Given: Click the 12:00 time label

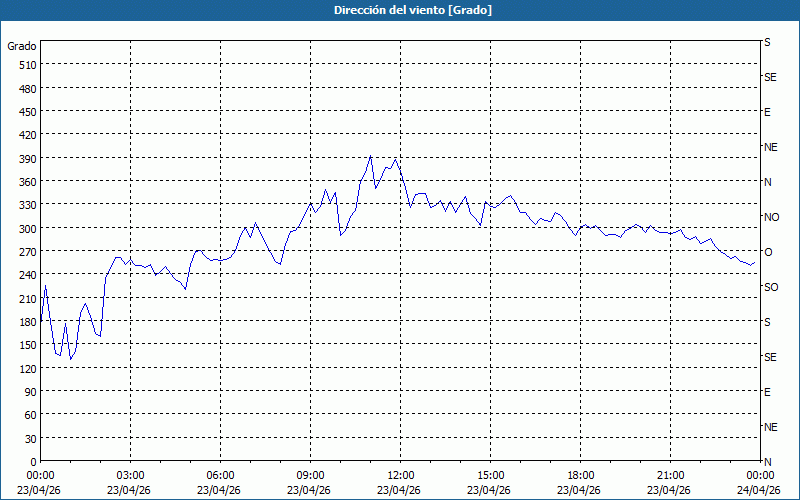Looking at the screenshot, I should click(400, 476).
